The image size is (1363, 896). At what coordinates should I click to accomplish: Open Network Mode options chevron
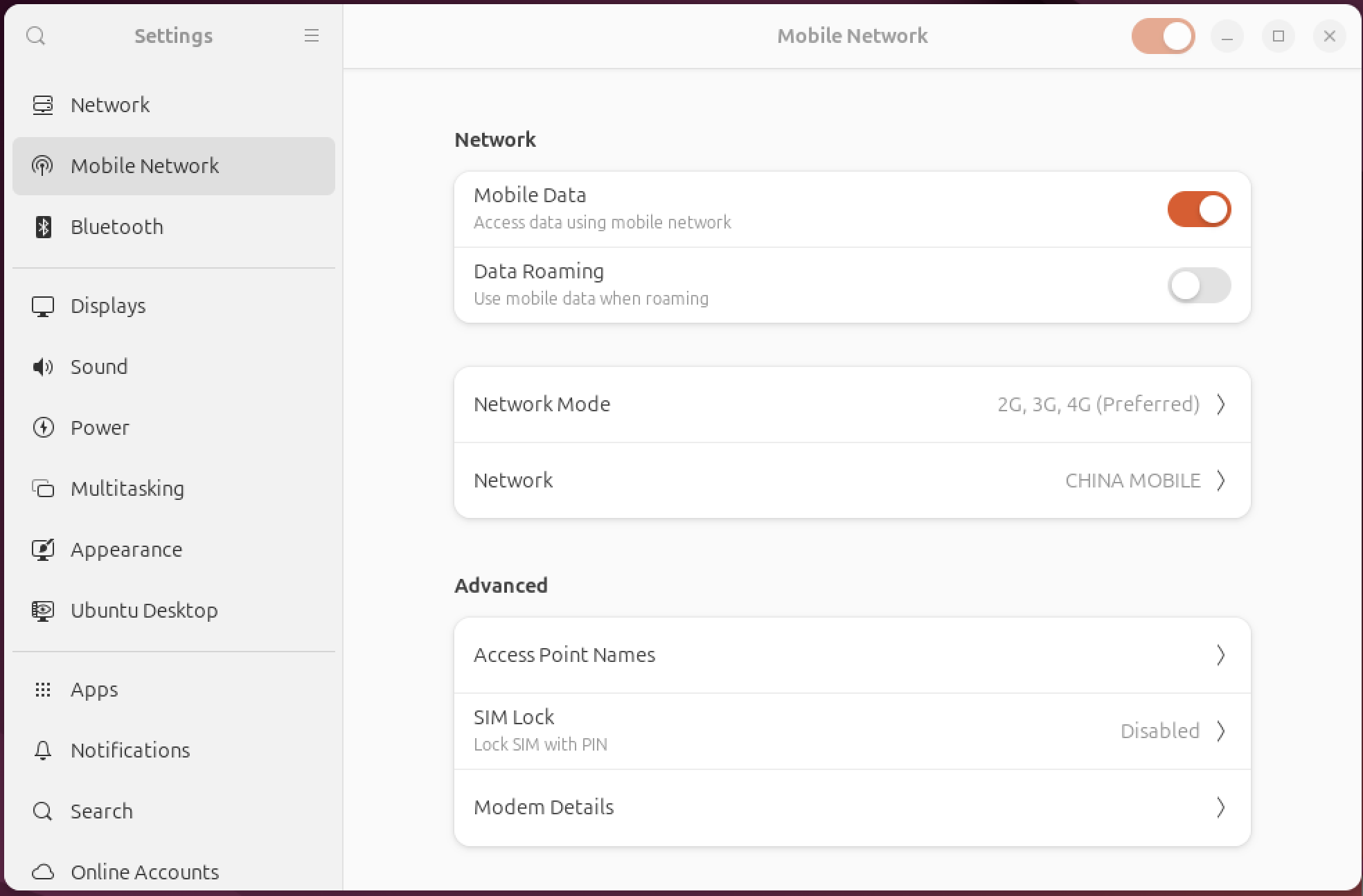[1220, 404]
